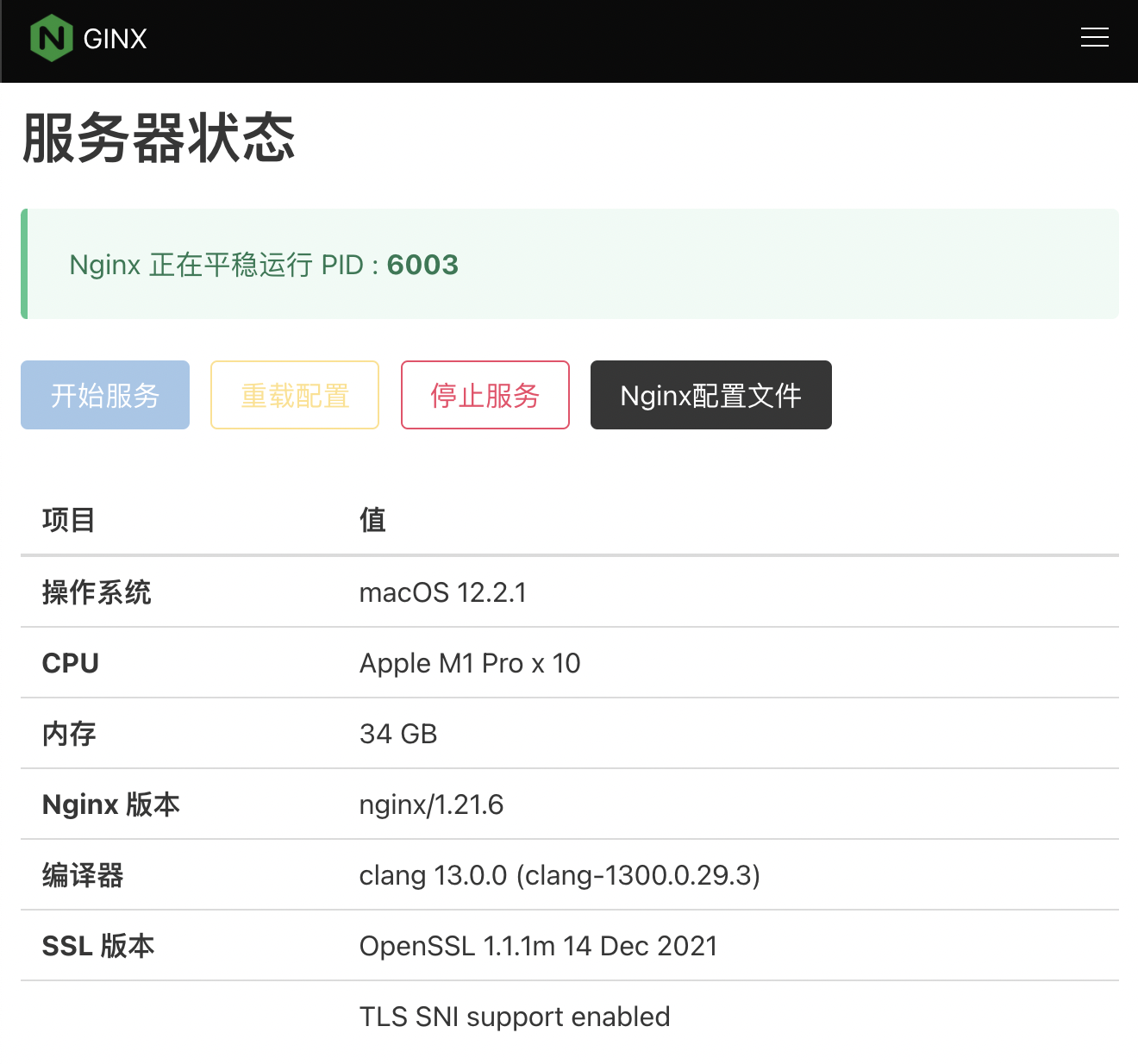Click the 服务器状态 heading
This screenshot has width=1138, height=1064.
pos(159,138)
